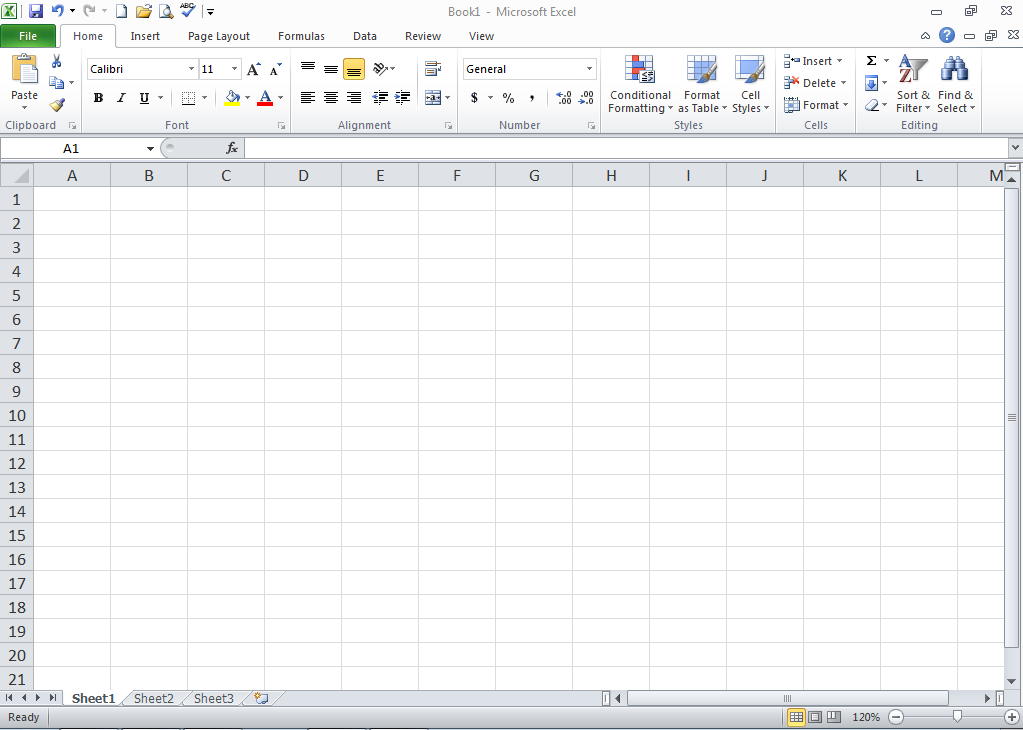Open the Font name dropdown (Calibri)
The image size is (1023, 730).
(191, 69)
